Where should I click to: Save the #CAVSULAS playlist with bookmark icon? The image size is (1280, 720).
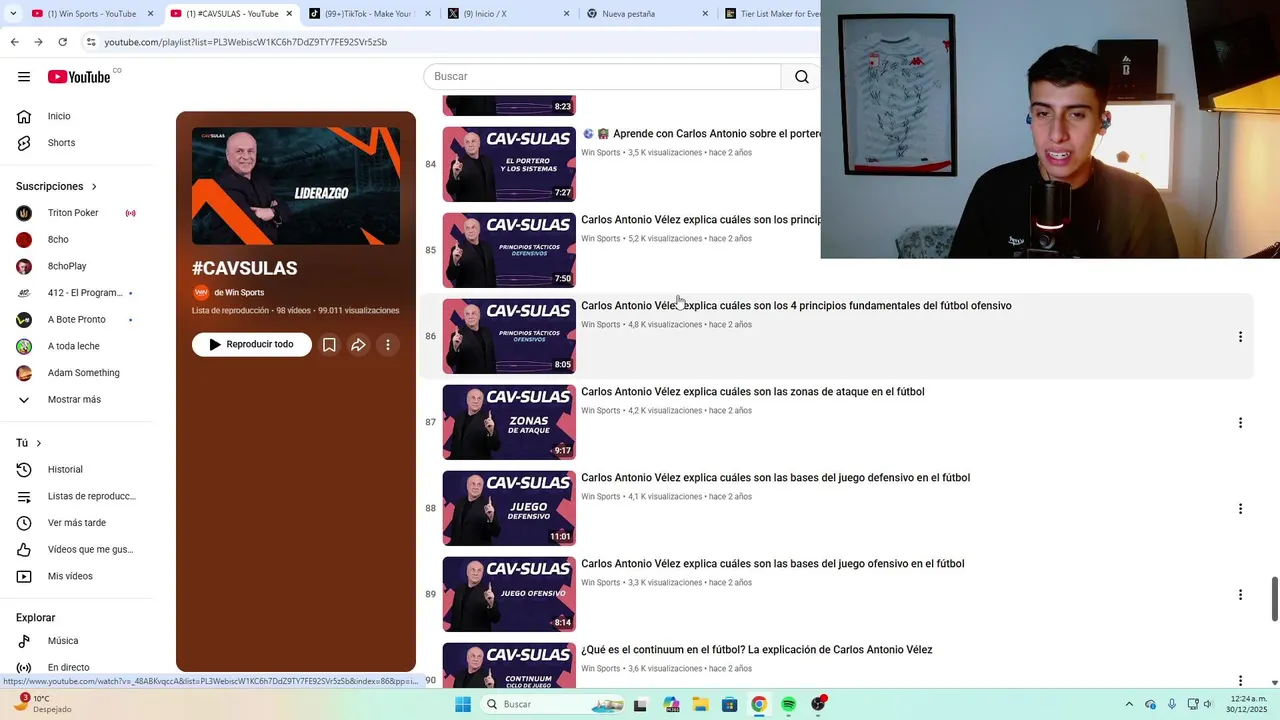(329, 345)
